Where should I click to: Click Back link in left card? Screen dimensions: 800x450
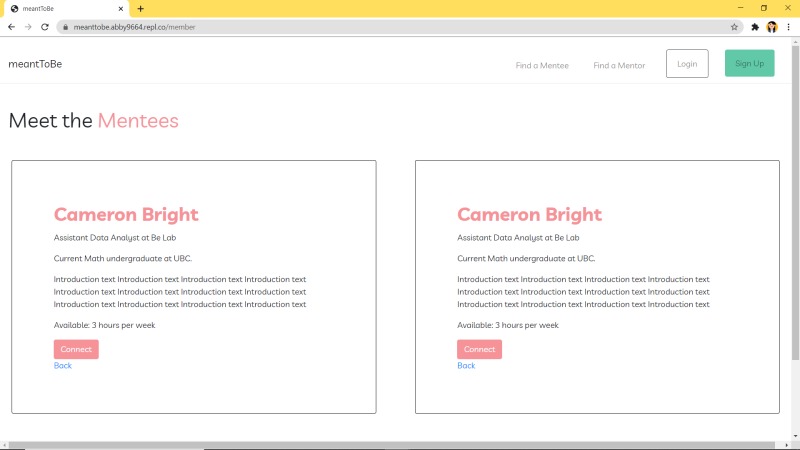click(63, 365)
